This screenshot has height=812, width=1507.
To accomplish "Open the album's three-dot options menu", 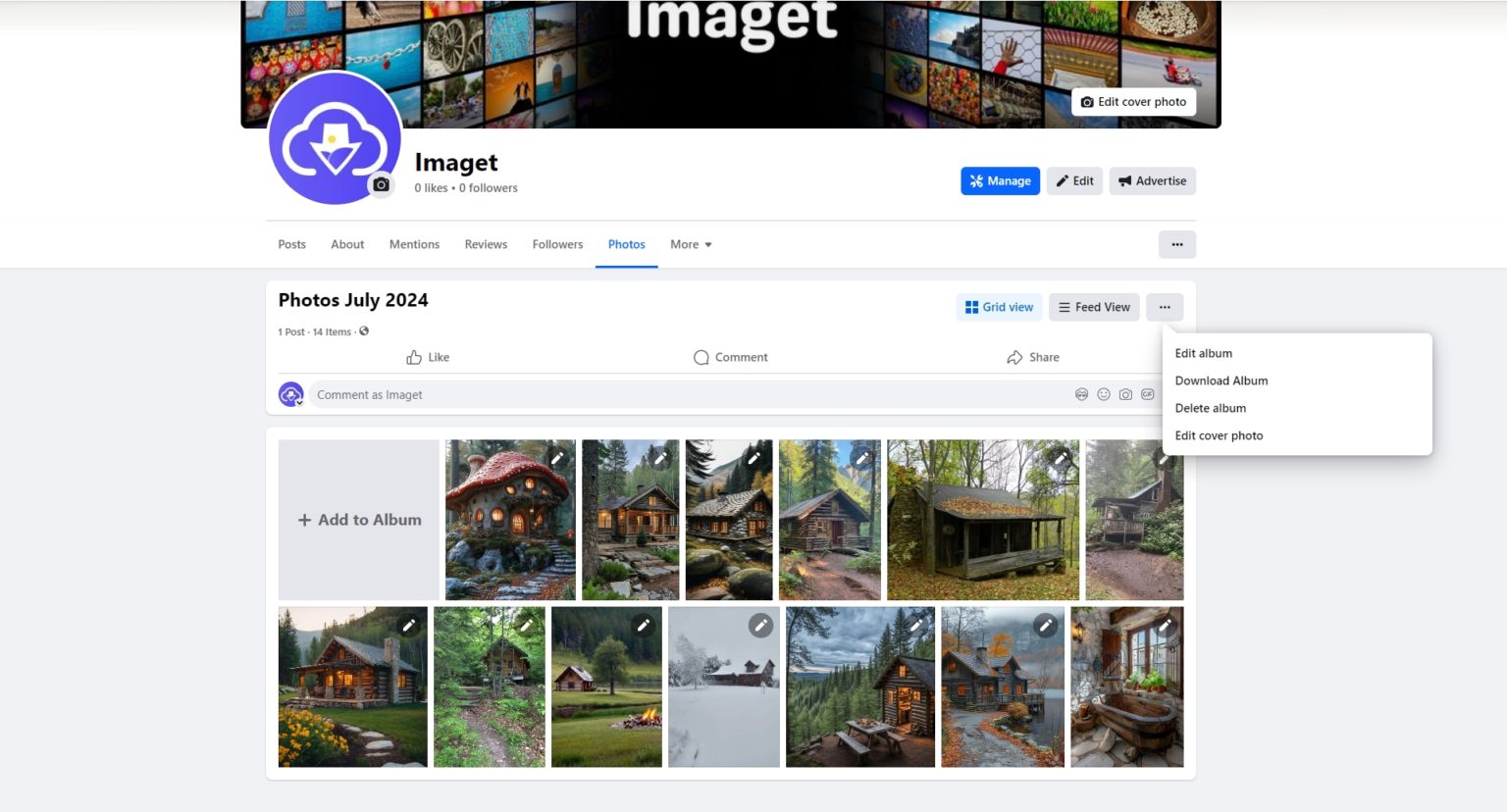I will 1165,307.
